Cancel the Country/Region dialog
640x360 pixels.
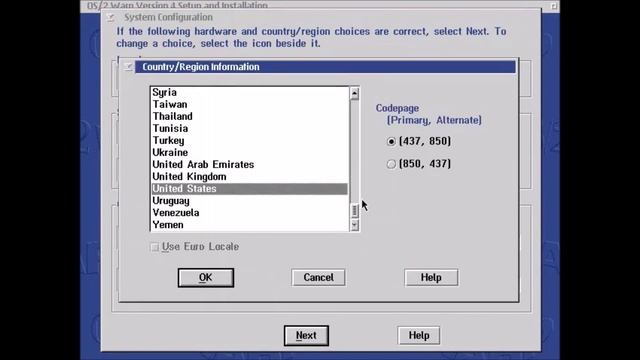point(318,278)
